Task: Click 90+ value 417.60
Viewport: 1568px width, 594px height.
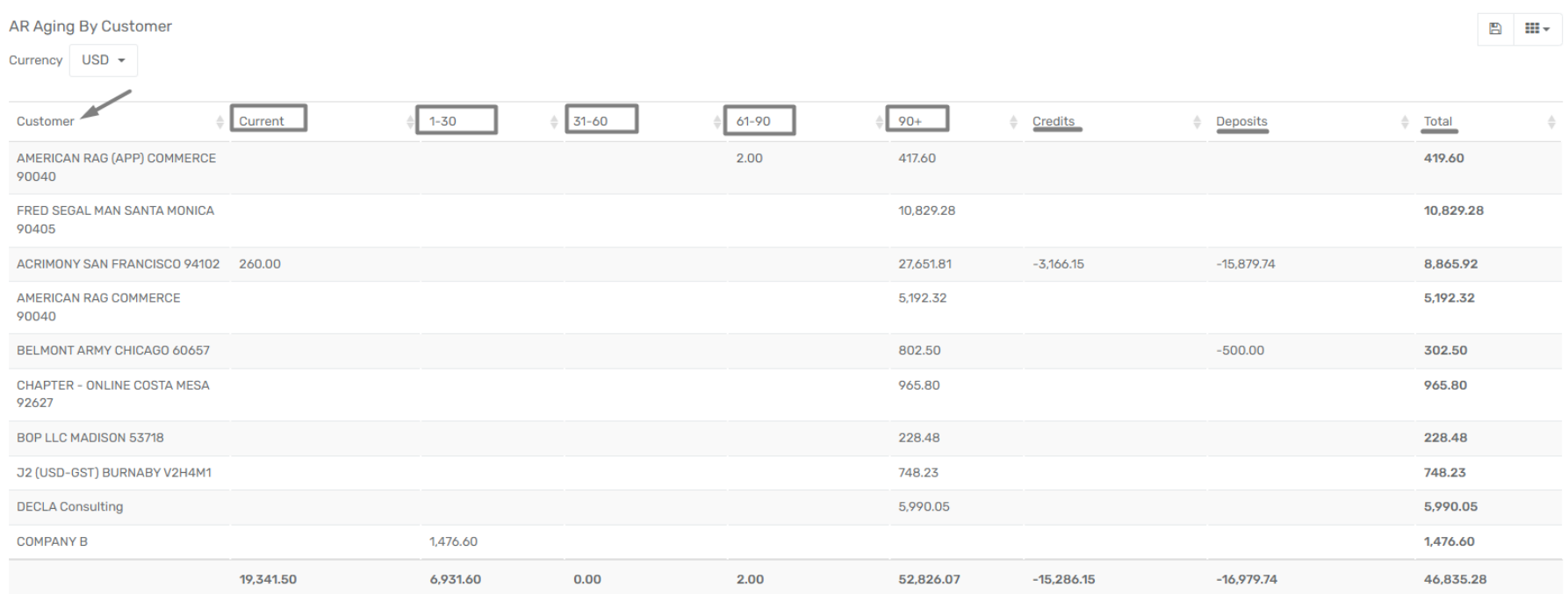Action: click(x=917, y=159)
